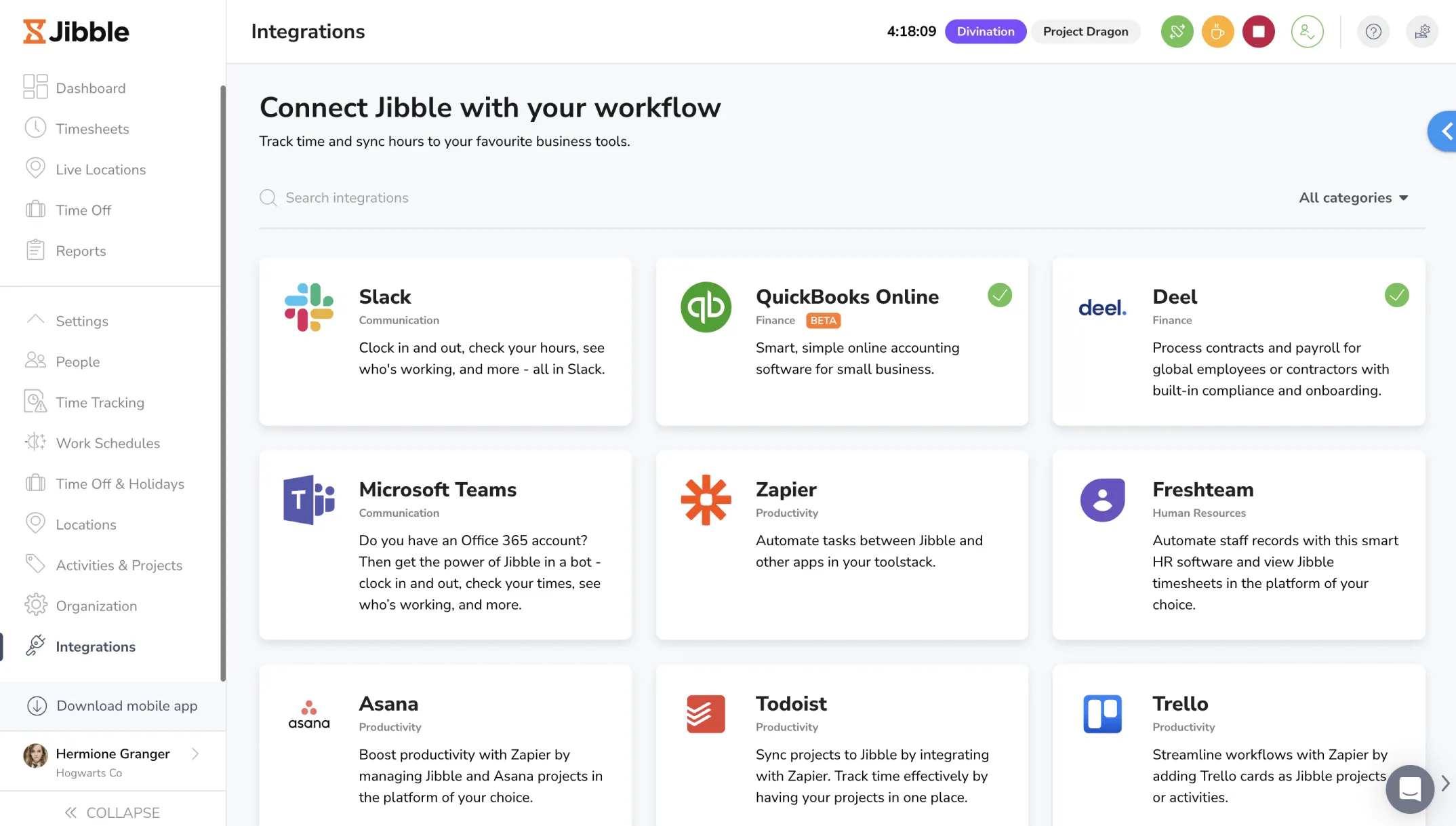This screenshot has width=1456, height=826.
Task: Click the QuickBooks Online connected checkmark
Action: pos(1000,295)
